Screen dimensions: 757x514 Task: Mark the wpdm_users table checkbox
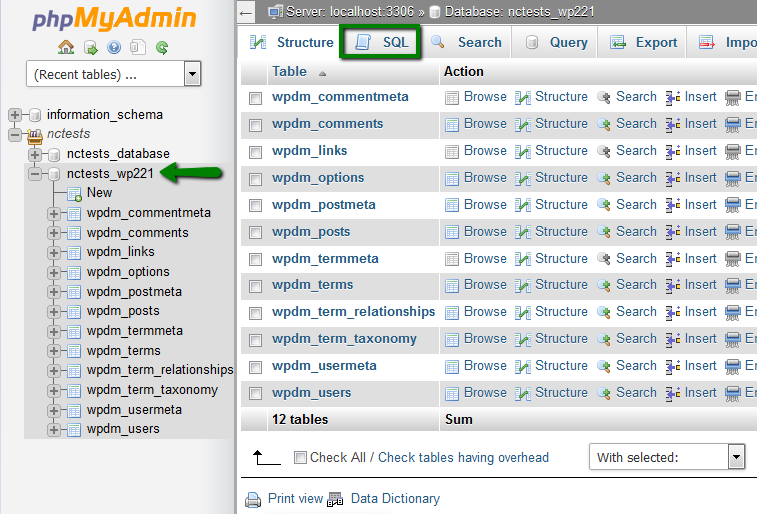click(255, 394)
